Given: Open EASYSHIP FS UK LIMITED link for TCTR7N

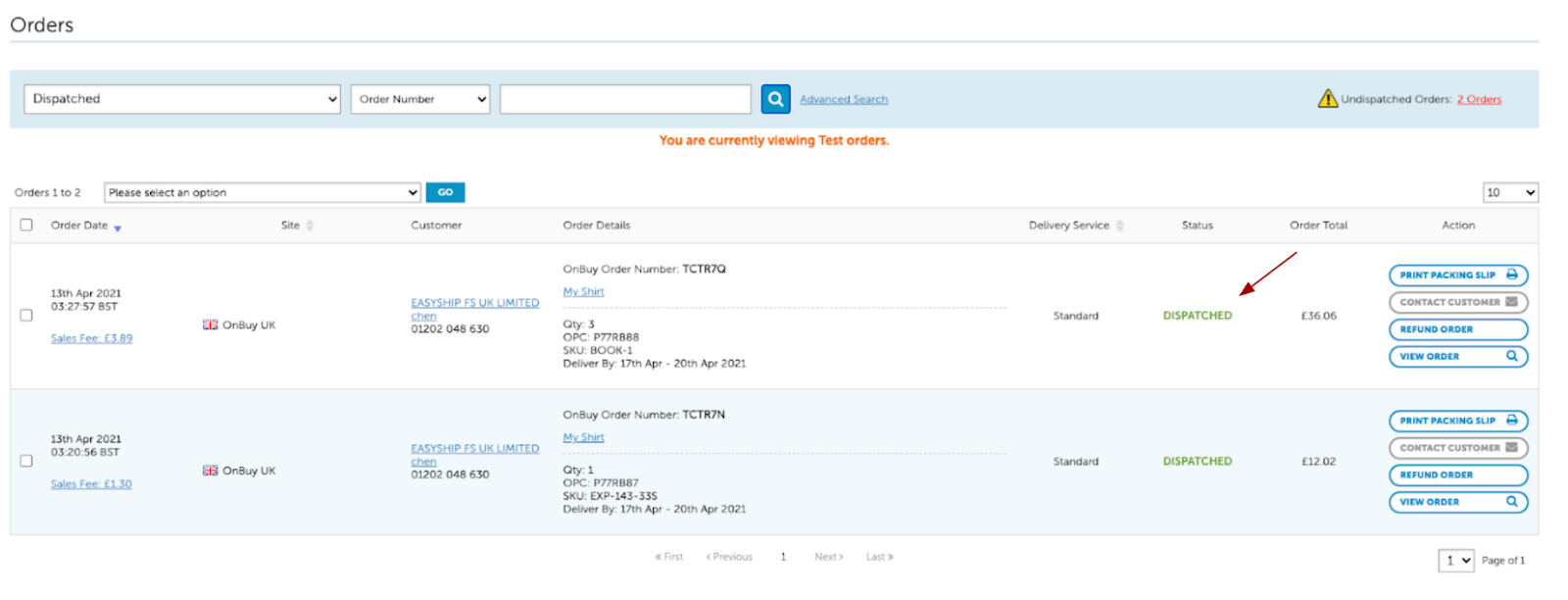Looking at the screenshot, I should (x=475, y=448).
